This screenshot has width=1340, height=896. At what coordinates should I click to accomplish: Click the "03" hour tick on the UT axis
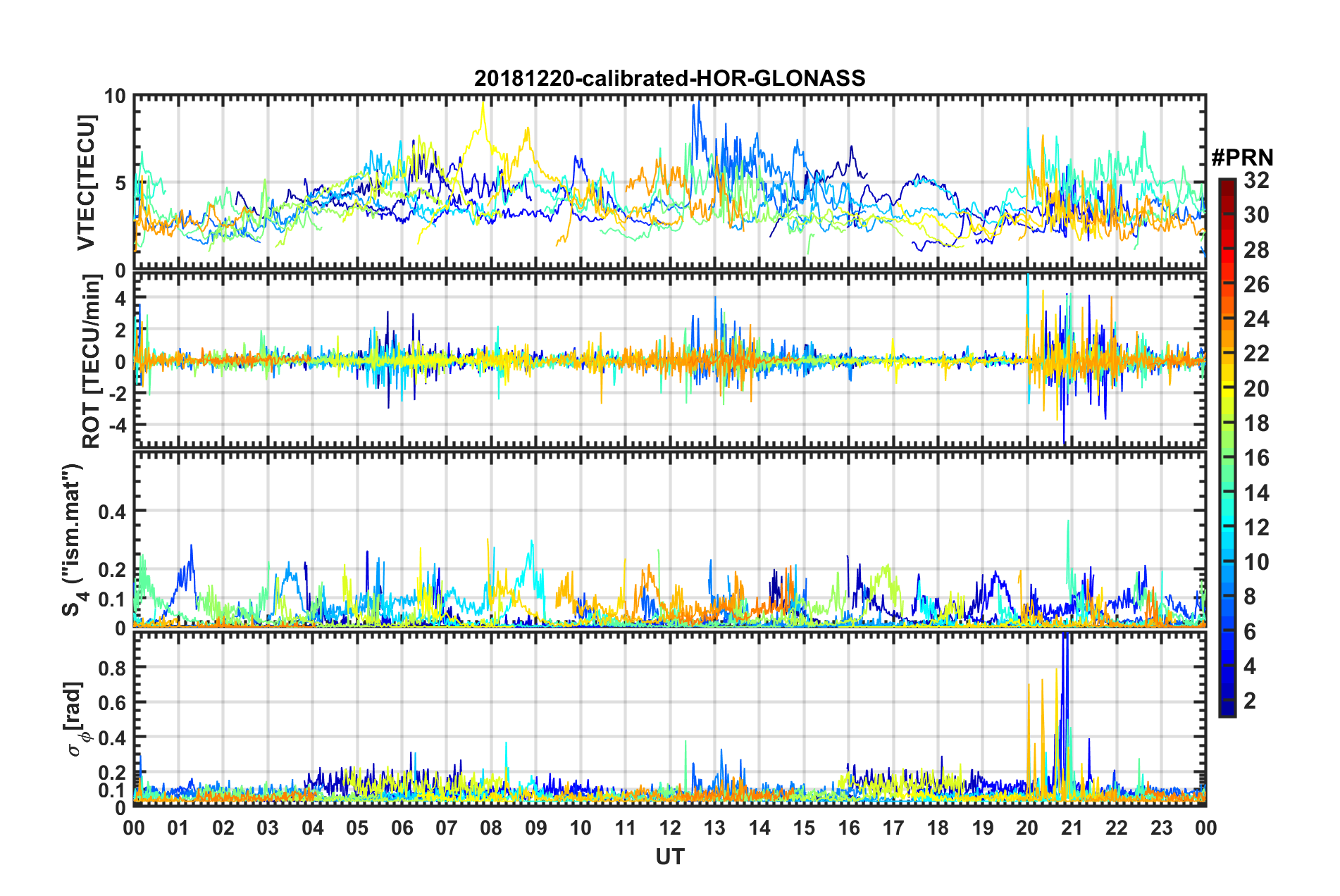tap(268, 827)
